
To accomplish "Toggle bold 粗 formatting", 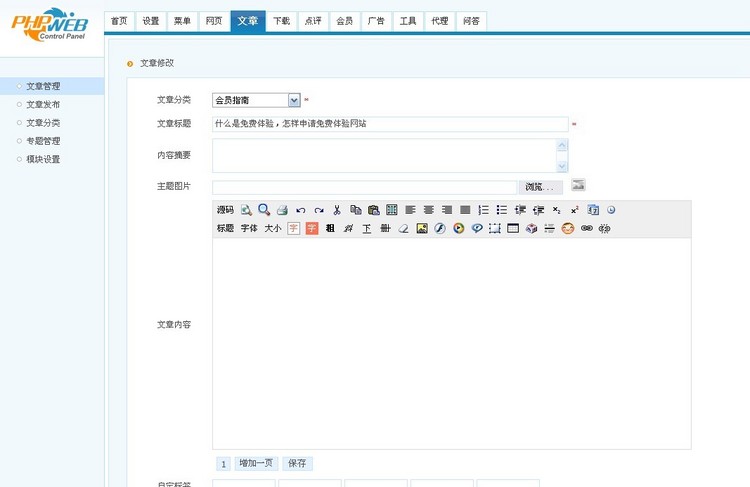I will point(330,228).
